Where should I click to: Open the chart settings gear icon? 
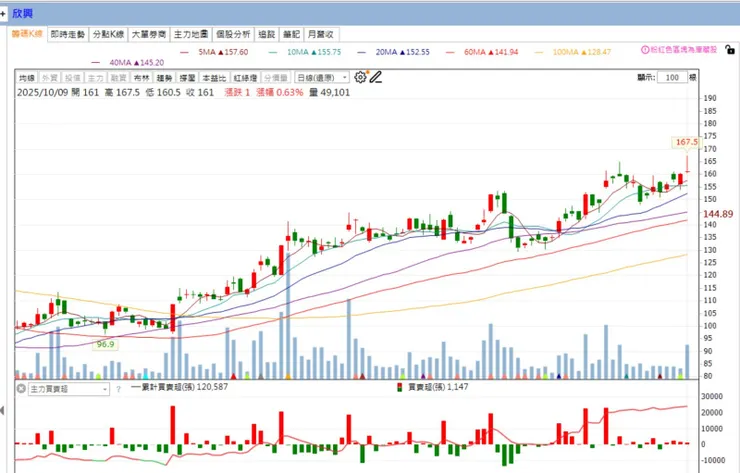(x=360, y=77)
